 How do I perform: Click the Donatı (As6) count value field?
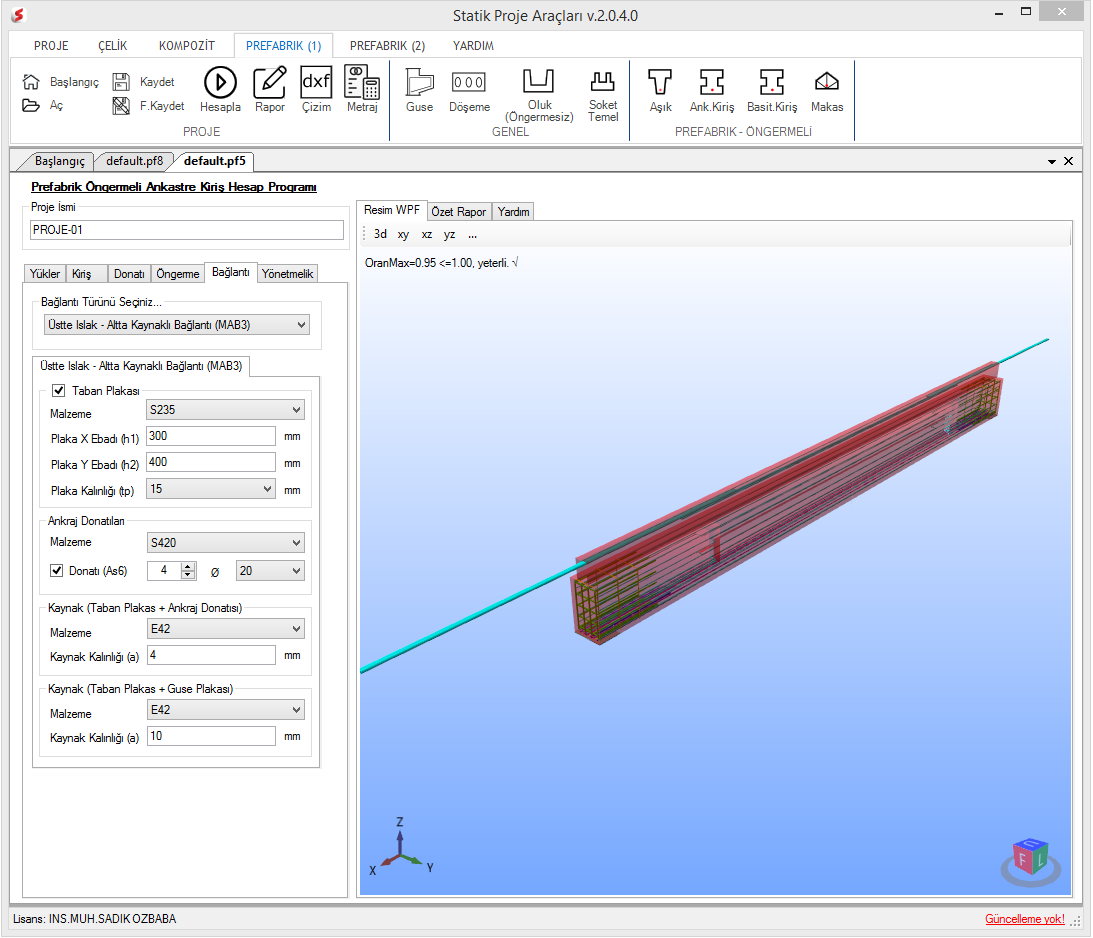(165, 571)
